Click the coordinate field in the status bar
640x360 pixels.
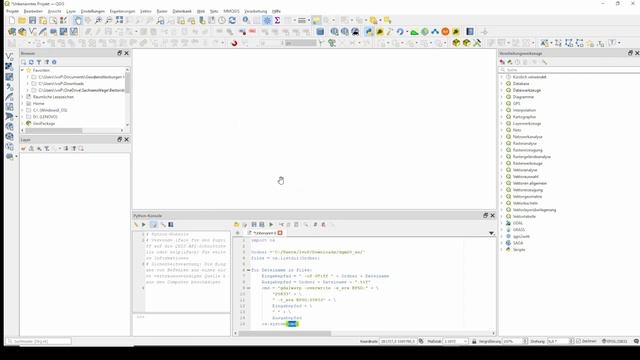398,341
